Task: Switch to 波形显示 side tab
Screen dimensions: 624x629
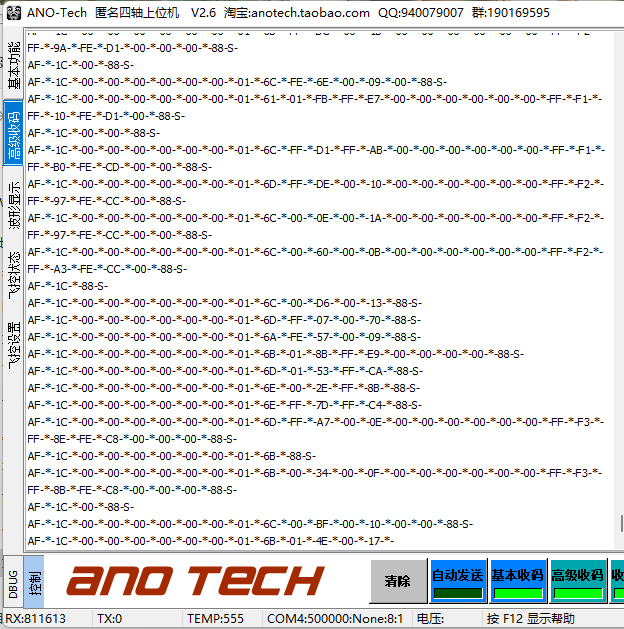Action: (13, 205)
